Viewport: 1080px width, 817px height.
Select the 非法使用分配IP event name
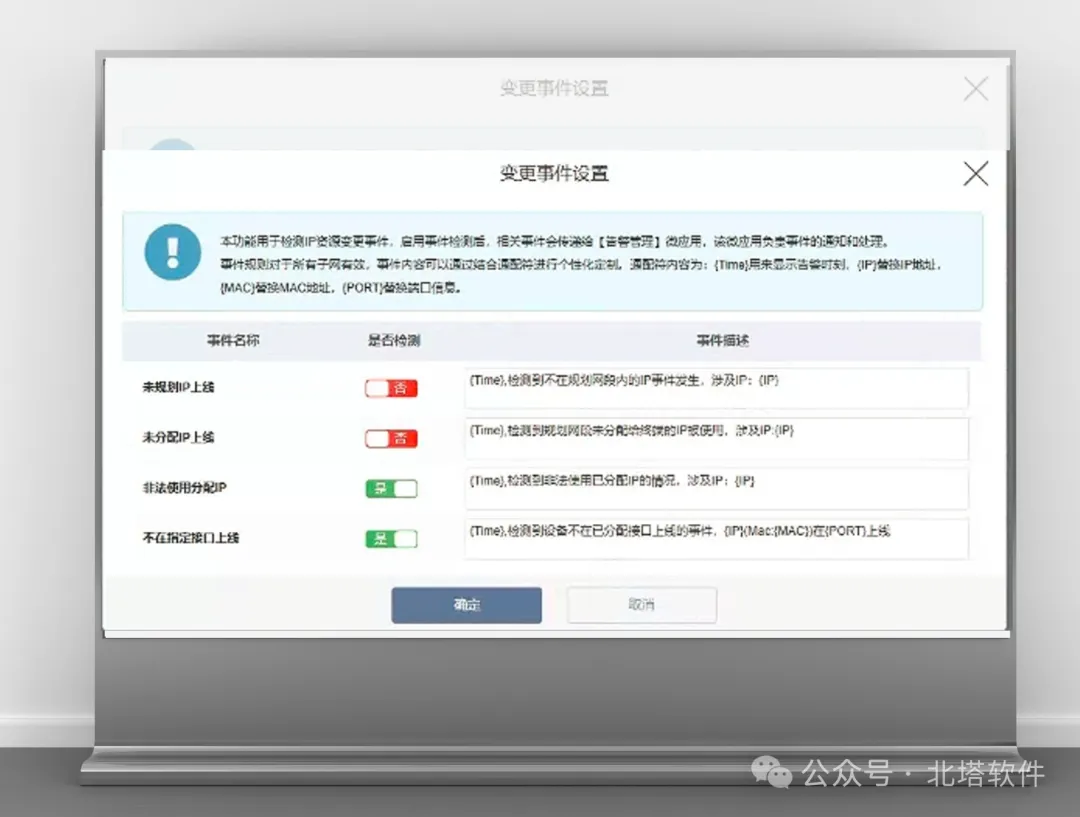(184, 488)
